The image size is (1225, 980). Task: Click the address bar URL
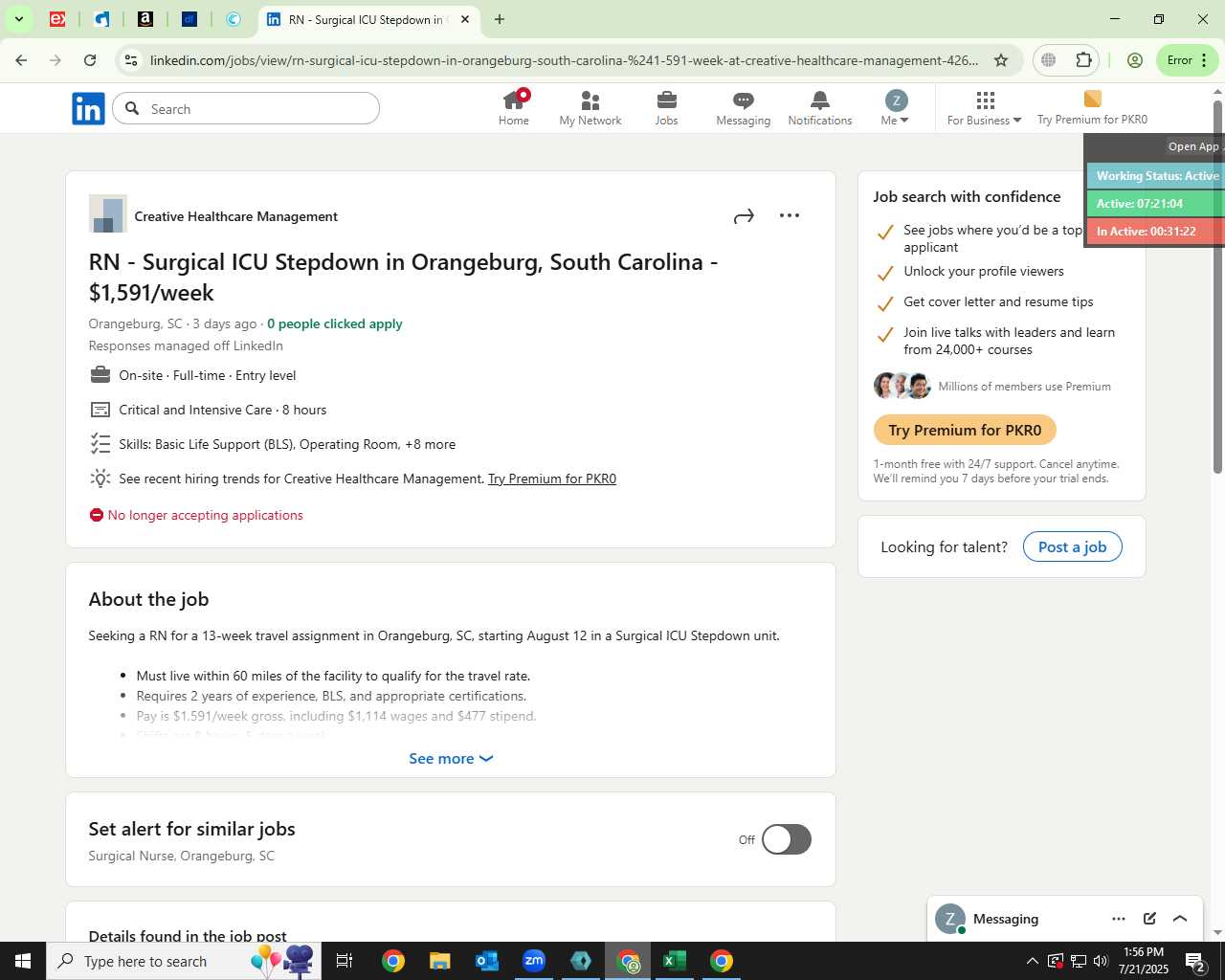click(564, 60)
